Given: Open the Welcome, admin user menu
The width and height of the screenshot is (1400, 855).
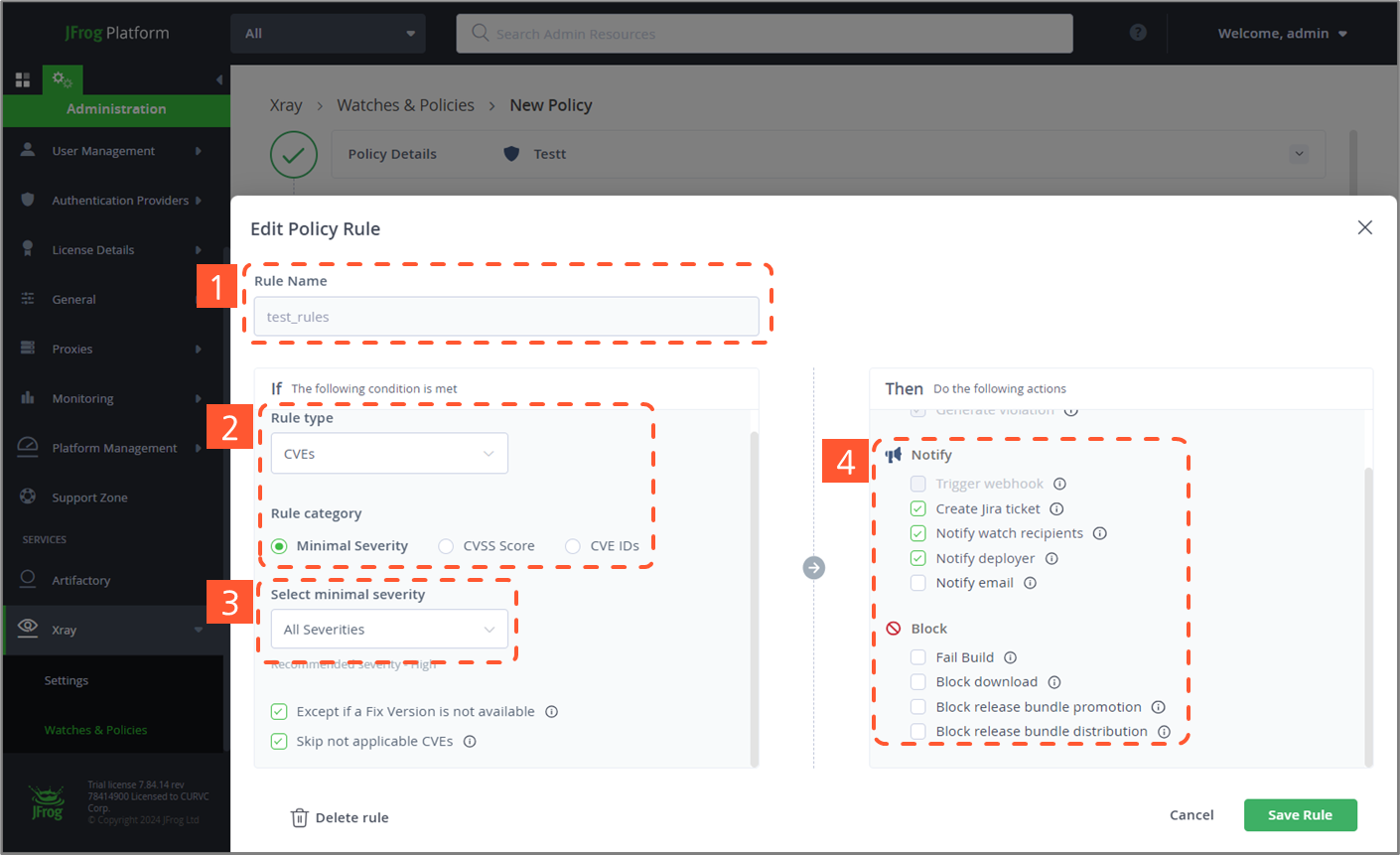Looking at the screenshot, I should pos(1282,33).
